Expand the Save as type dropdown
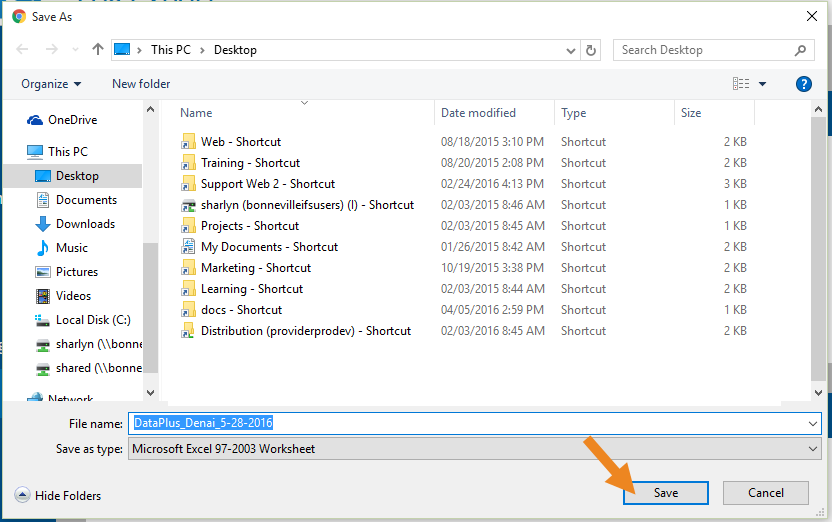Viewport: 832px width, 522px height. (x=812, y=449)
